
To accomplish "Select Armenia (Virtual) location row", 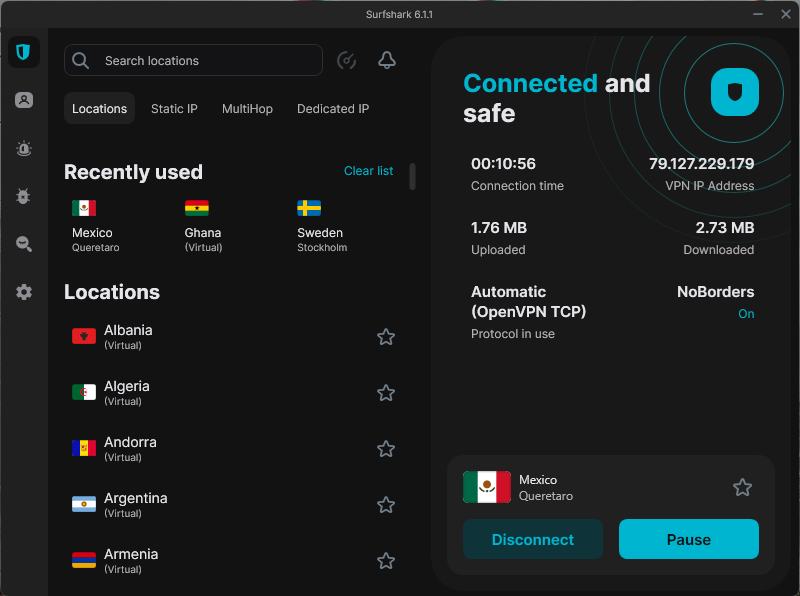I will pyautogui.click(x=234, y=561).
